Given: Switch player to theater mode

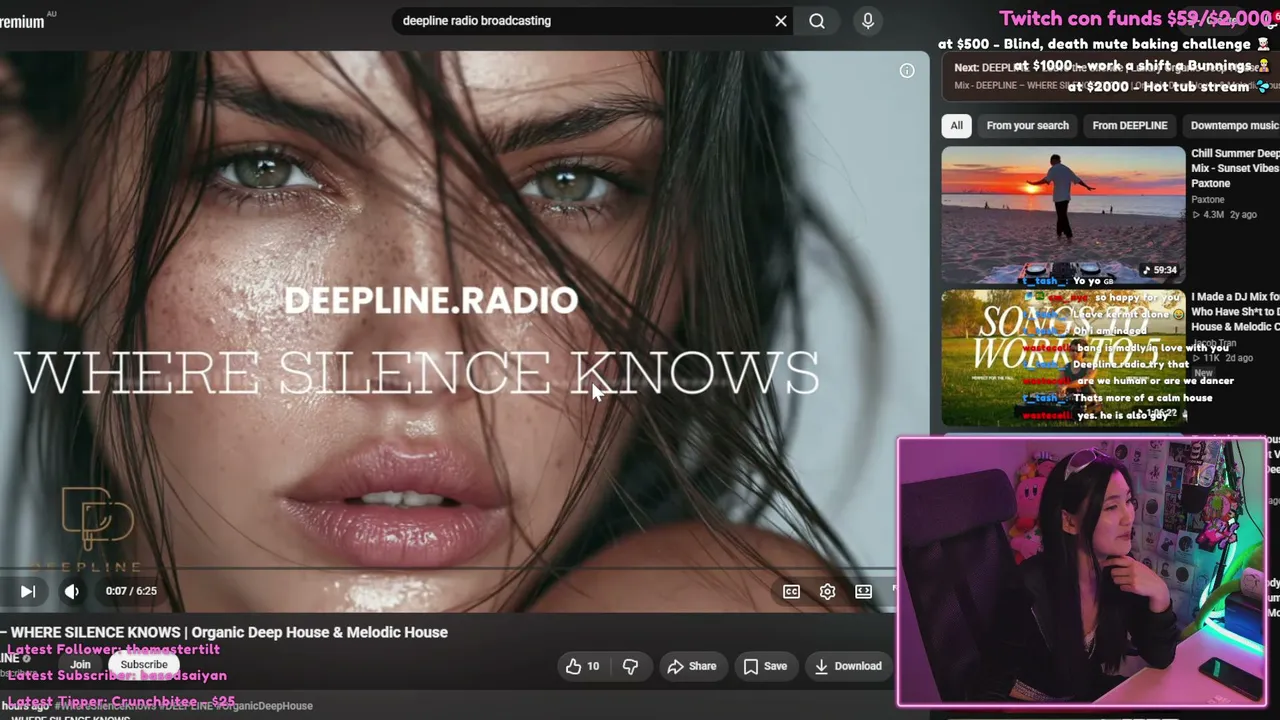Looking at the screenshot, I should (x=863, y=591).
